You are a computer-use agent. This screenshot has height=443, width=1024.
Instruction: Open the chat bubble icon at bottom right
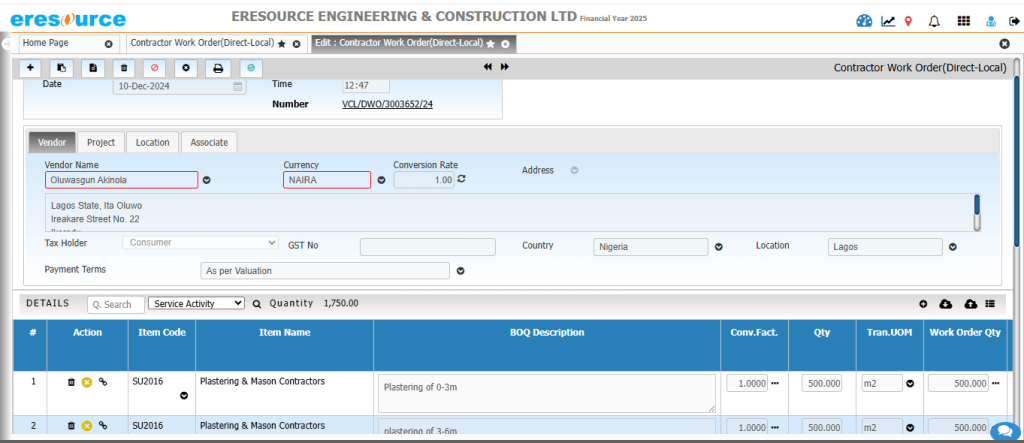1005,431
